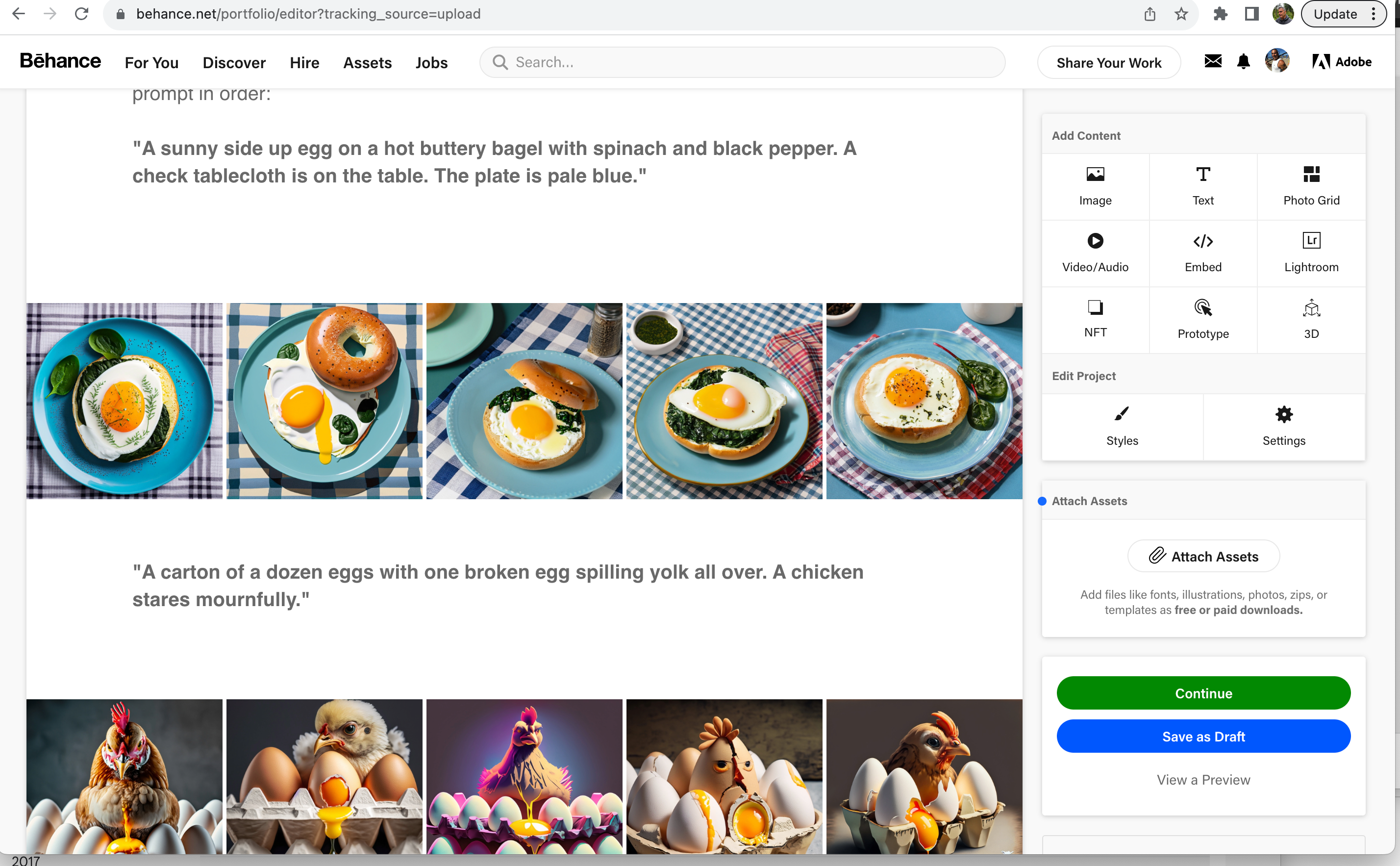The width and height of the screenshot is (1400, 866).
Task: Select the bagel beside egg thumbnail
Action: click(324, 401)
